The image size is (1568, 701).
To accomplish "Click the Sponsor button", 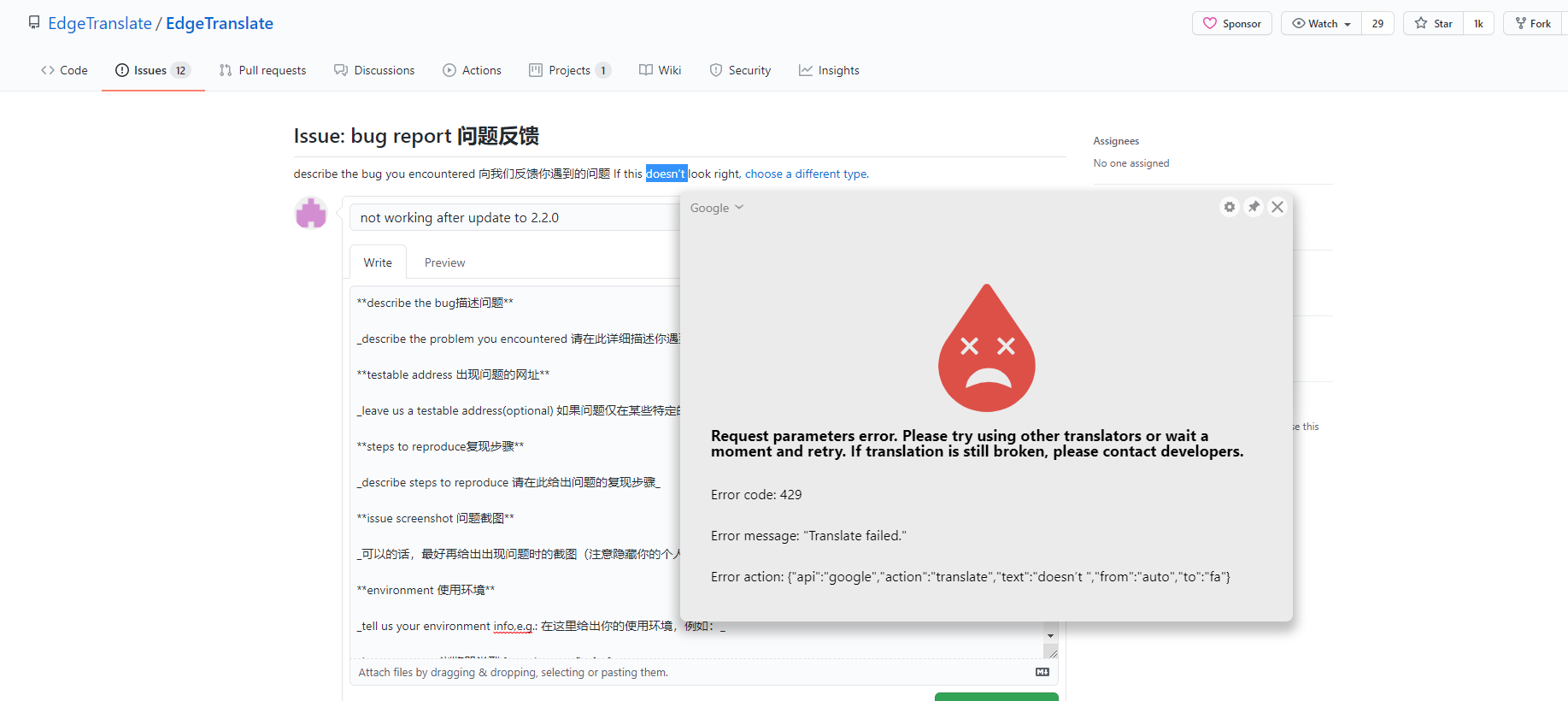I will 1232,23.
